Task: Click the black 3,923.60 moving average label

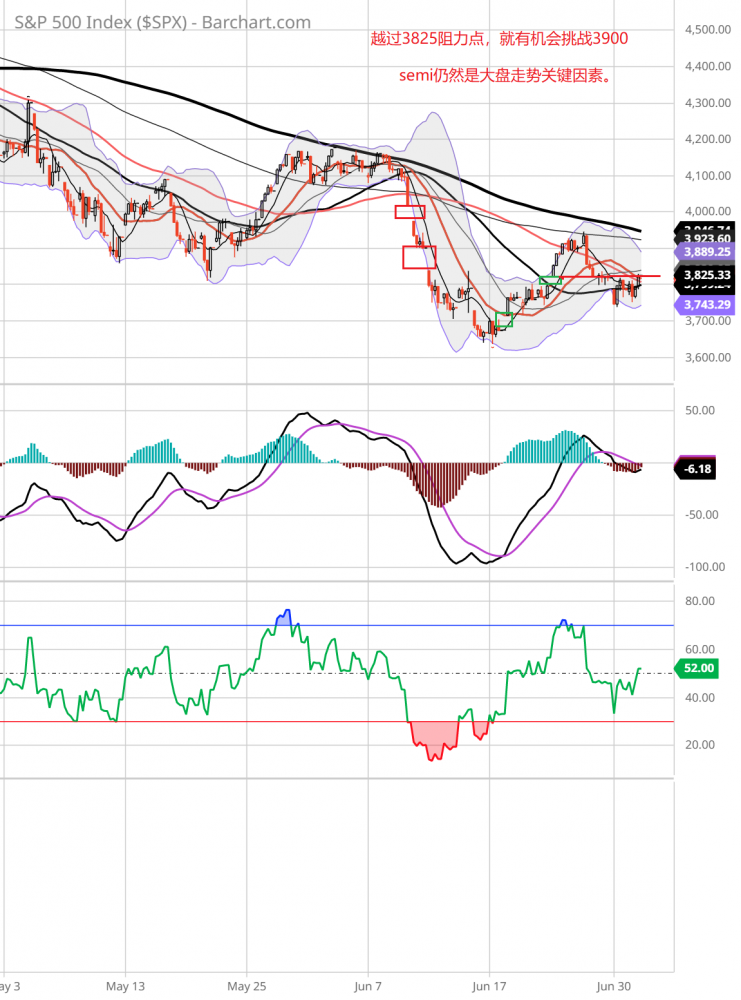Action: point(708,239)
